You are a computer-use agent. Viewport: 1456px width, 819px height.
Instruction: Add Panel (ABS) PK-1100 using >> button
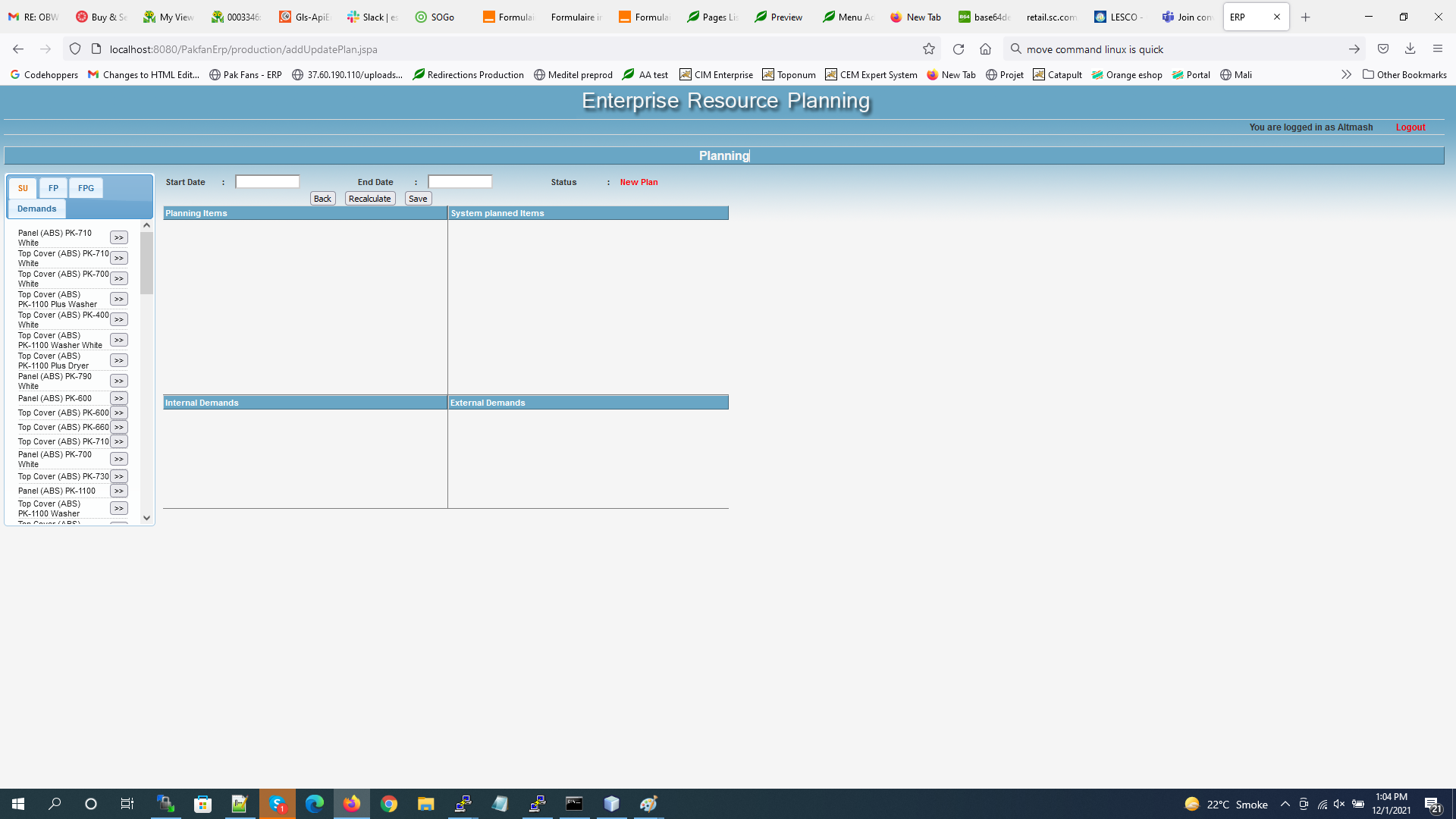pyautogui.click(x=118, y=491)
